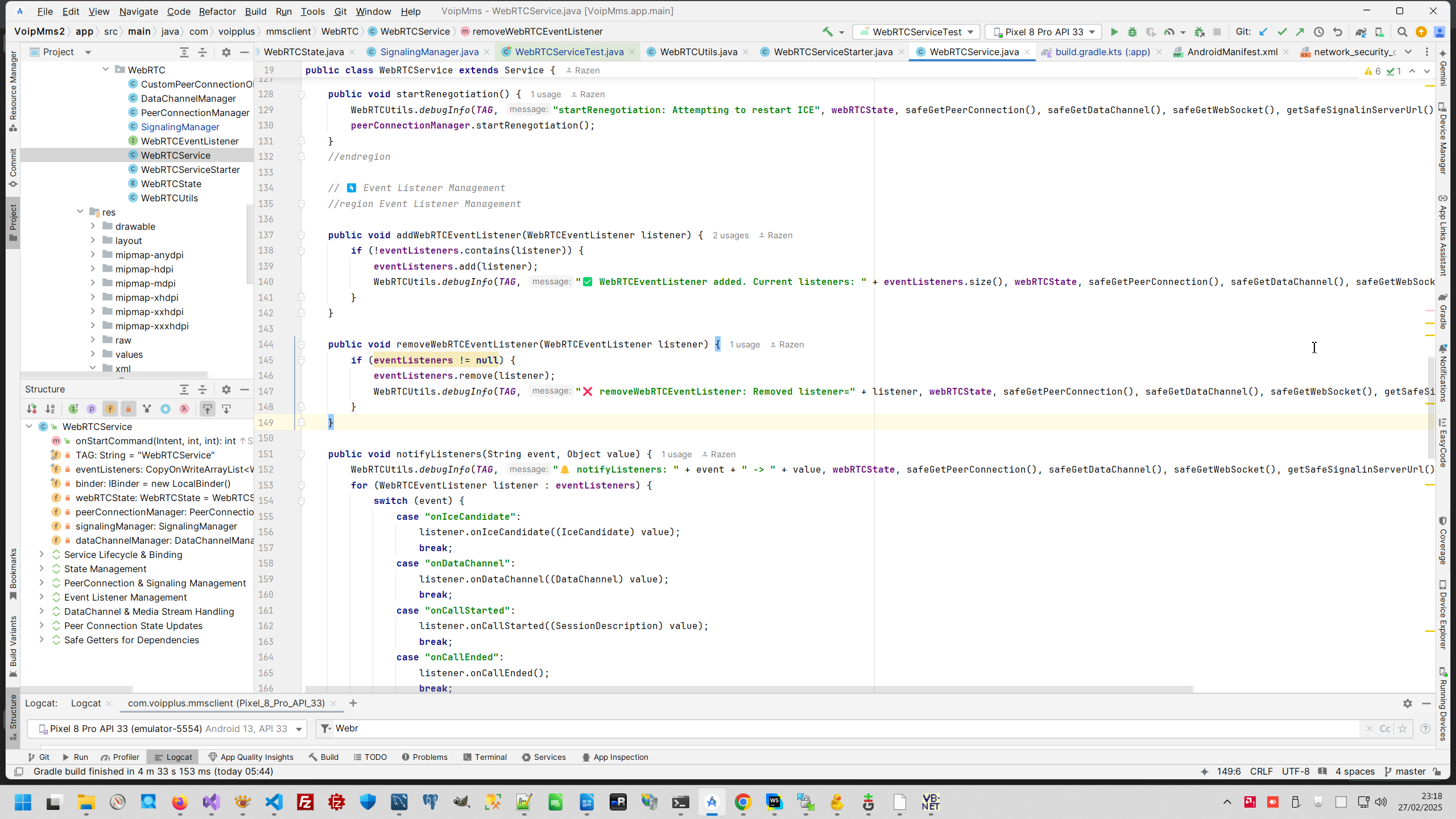Open Device Manager icon in the toolbar
This screenshot has height=819, width=1456.
coord(1379,32)
